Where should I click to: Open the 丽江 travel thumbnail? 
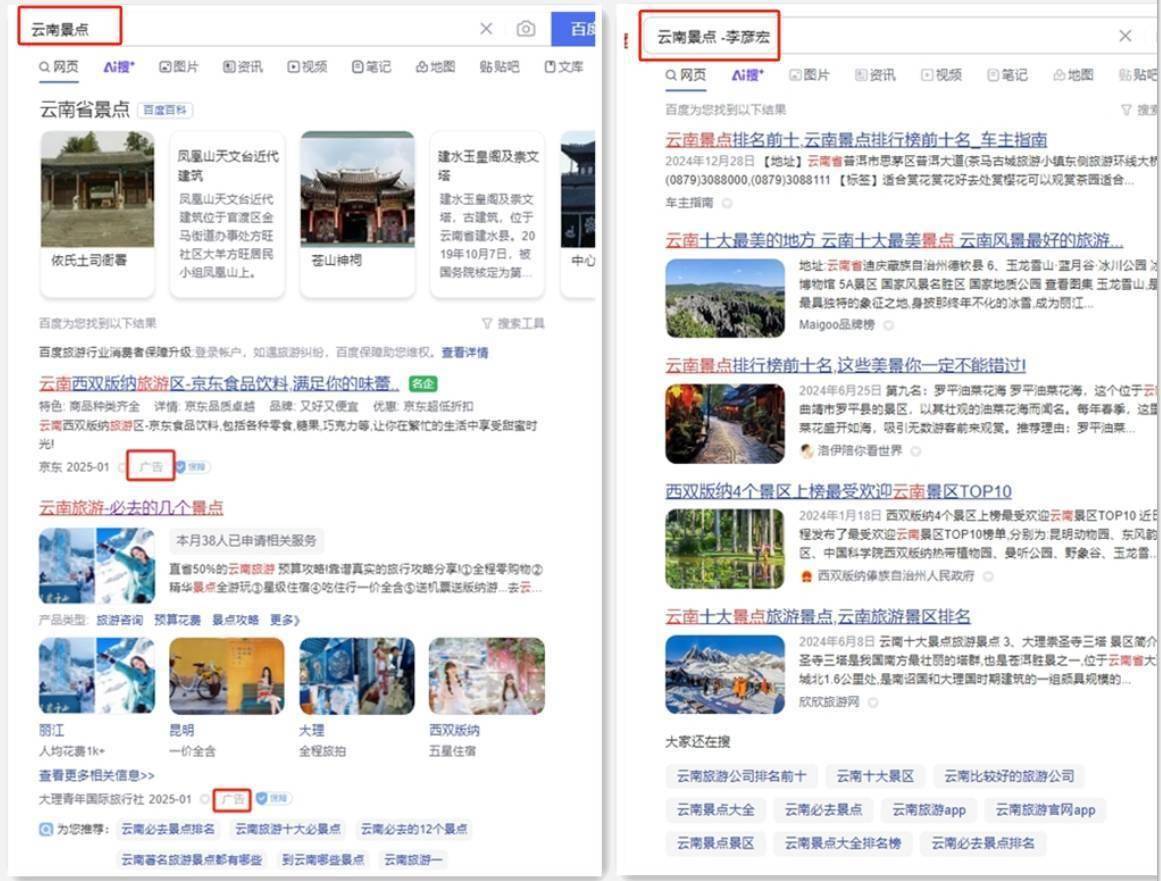coord(97,675)
